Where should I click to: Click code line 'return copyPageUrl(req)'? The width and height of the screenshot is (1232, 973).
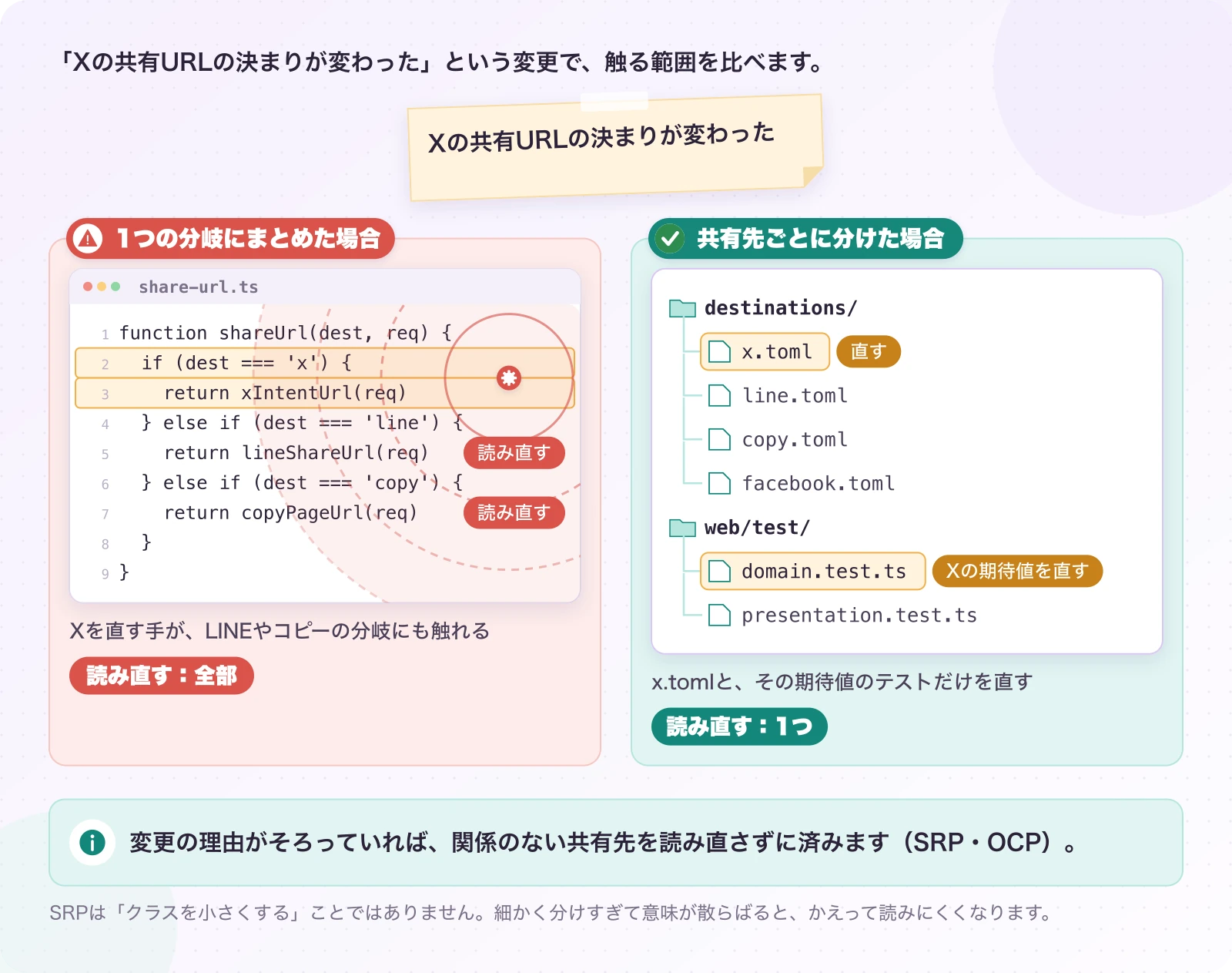[x=291, y=513]
